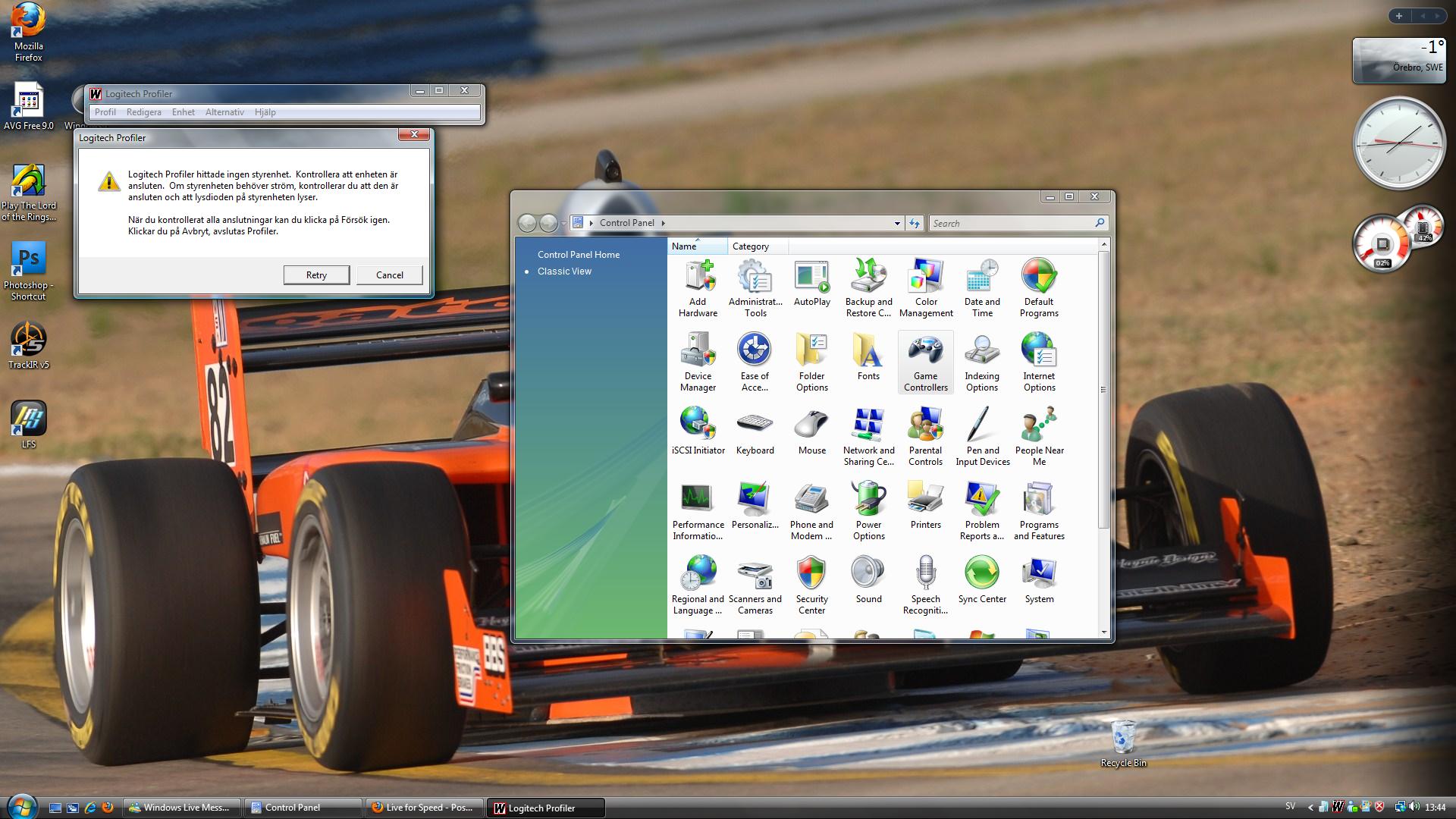Screen dimensions: 1456x819
Task: Open the Alternativ menu
Action: pos(224,112)
